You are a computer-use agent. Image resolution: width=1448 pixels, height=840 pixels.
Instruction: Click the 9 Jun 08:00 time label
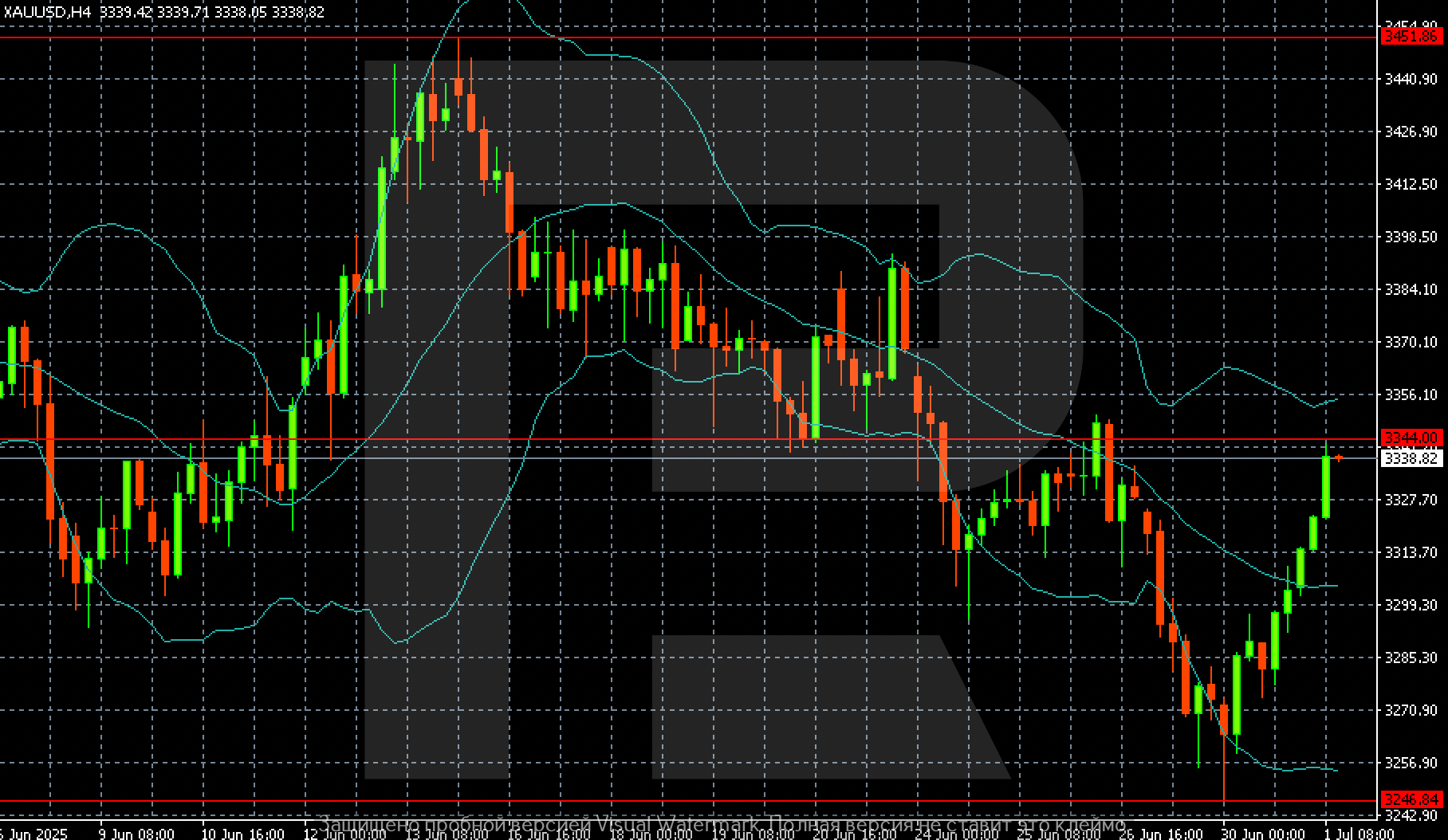coord(136,834)
